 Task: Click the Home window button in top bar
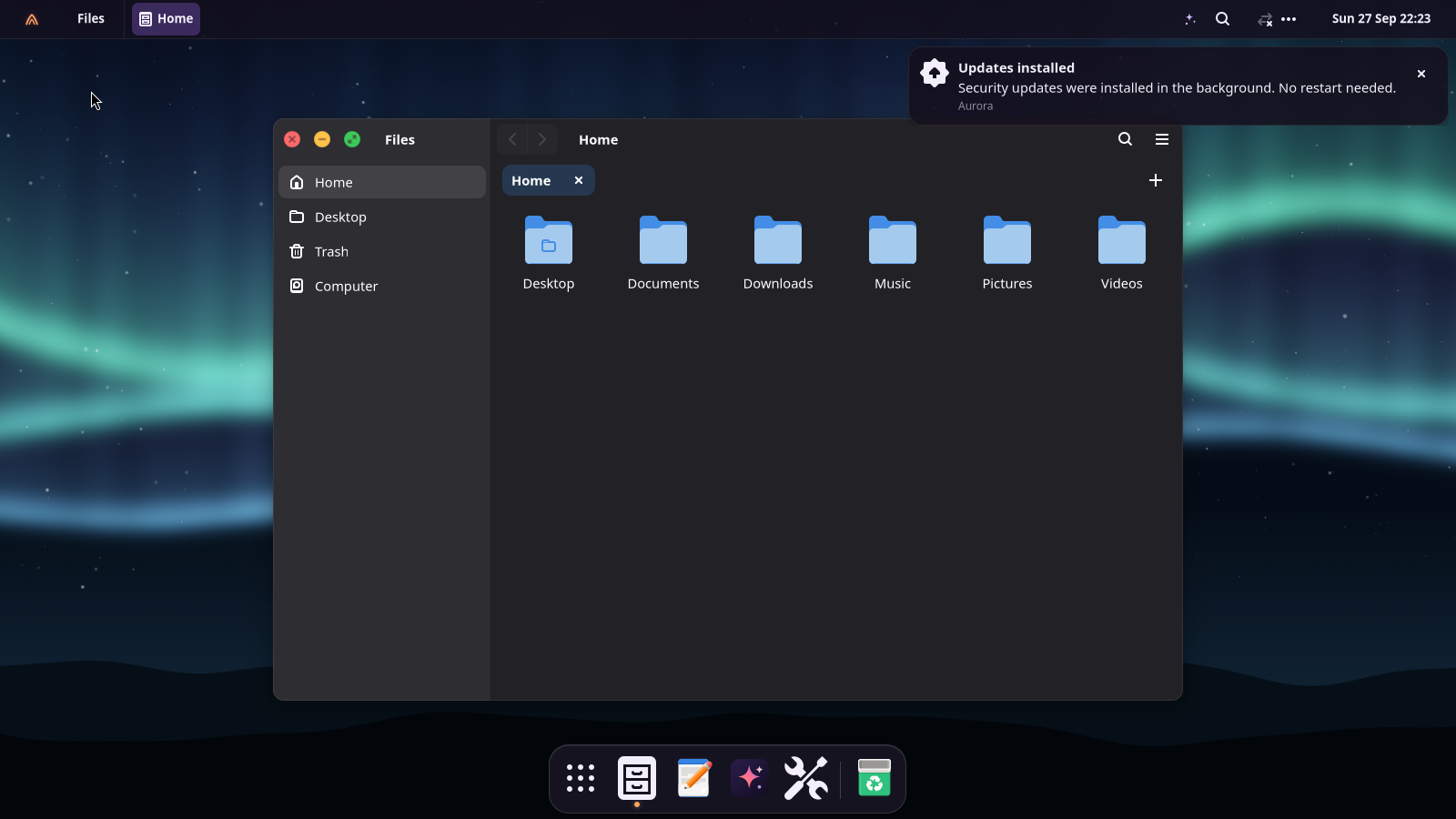(x=166, y=18)
